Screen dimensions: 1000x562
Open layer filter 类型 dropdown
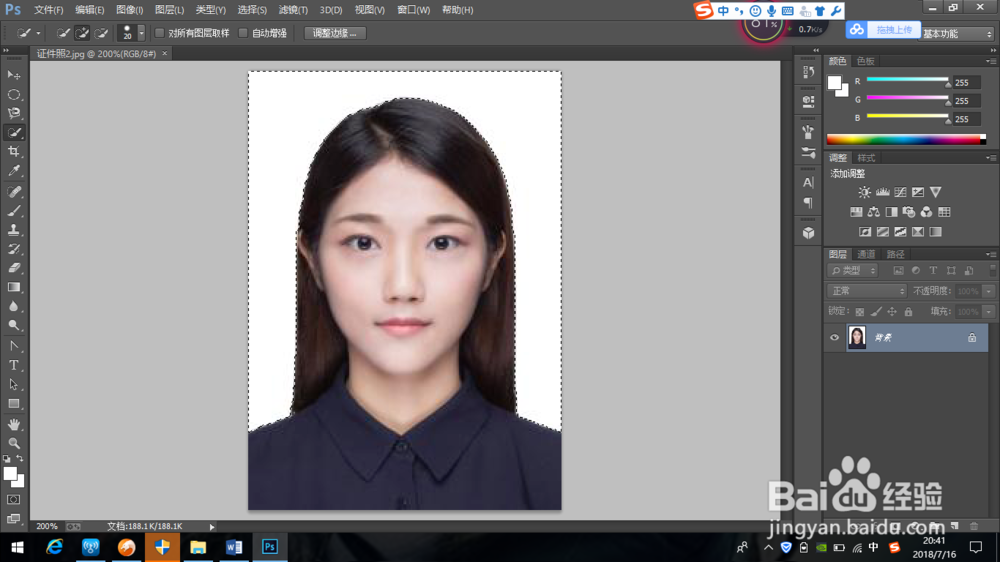[x=853, y=270]
